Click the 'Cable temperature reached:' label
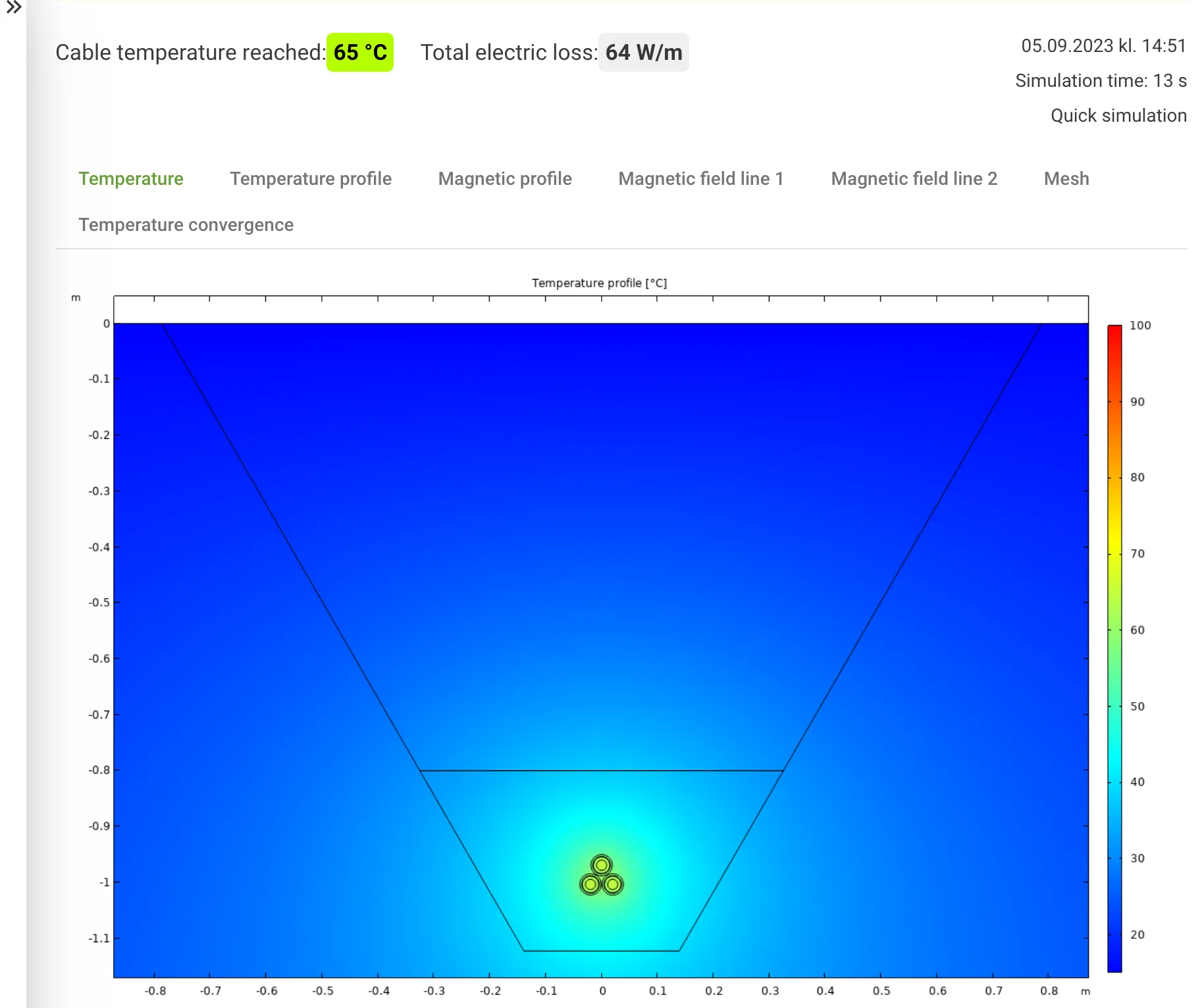This screenshot has height=1008, width=1202. (x=190, y=53)
